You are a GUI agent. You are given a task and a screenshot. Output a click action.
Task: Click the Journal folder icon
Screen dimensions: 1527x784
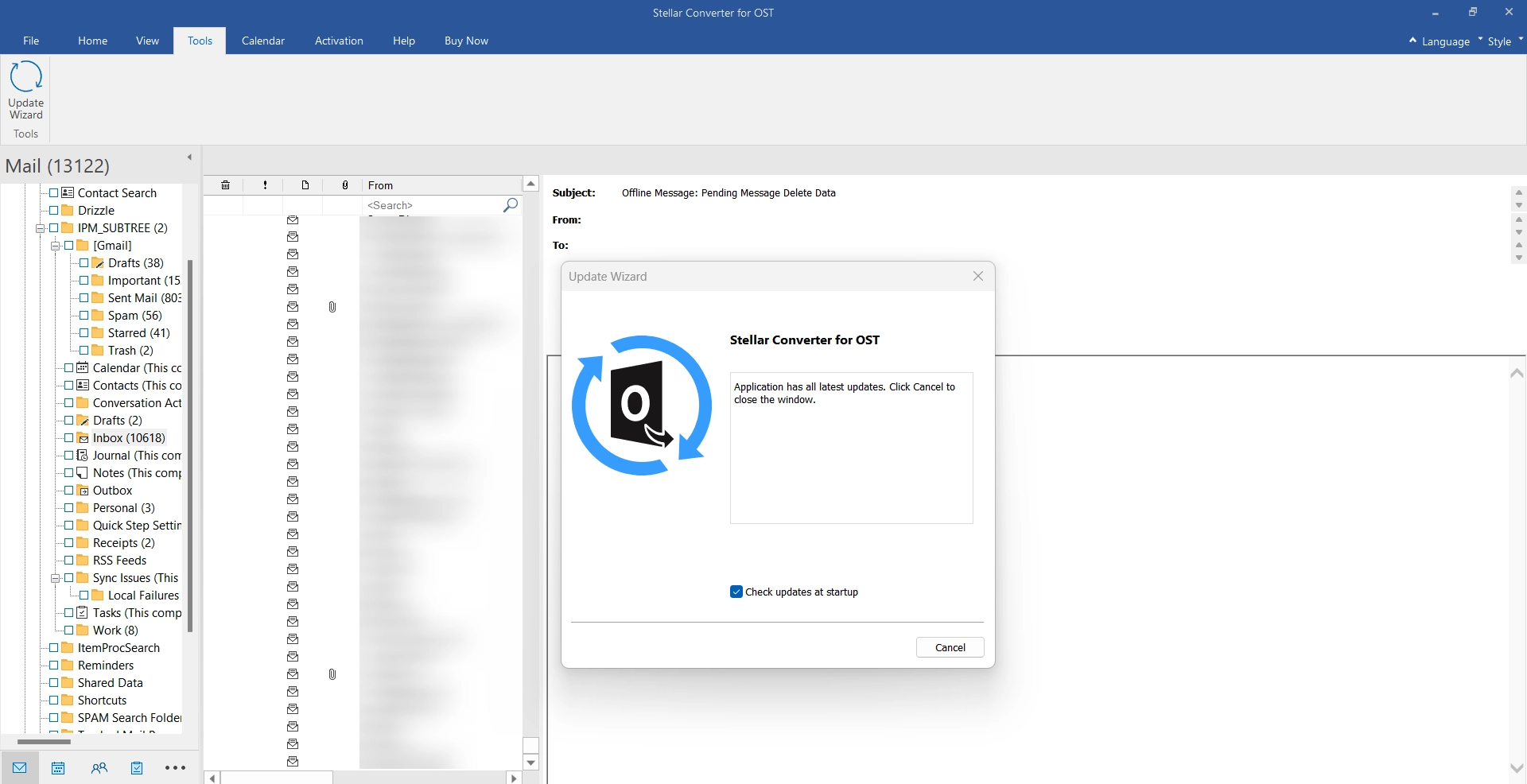[x=83, y=456]
